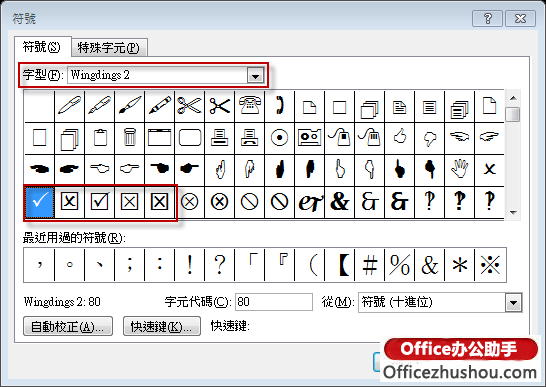The image size is (546, 387).
Task: Choose the paintbrush symbol
Action: click(x=130, y=106)
